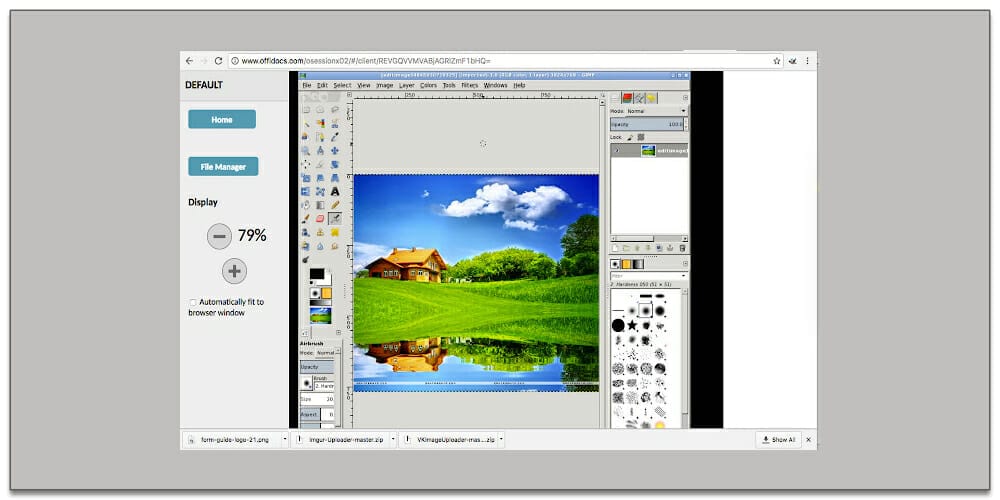Select the Dodge/Burn tool
Screen dimensions: 1000x500
click(x=305, y=260)
